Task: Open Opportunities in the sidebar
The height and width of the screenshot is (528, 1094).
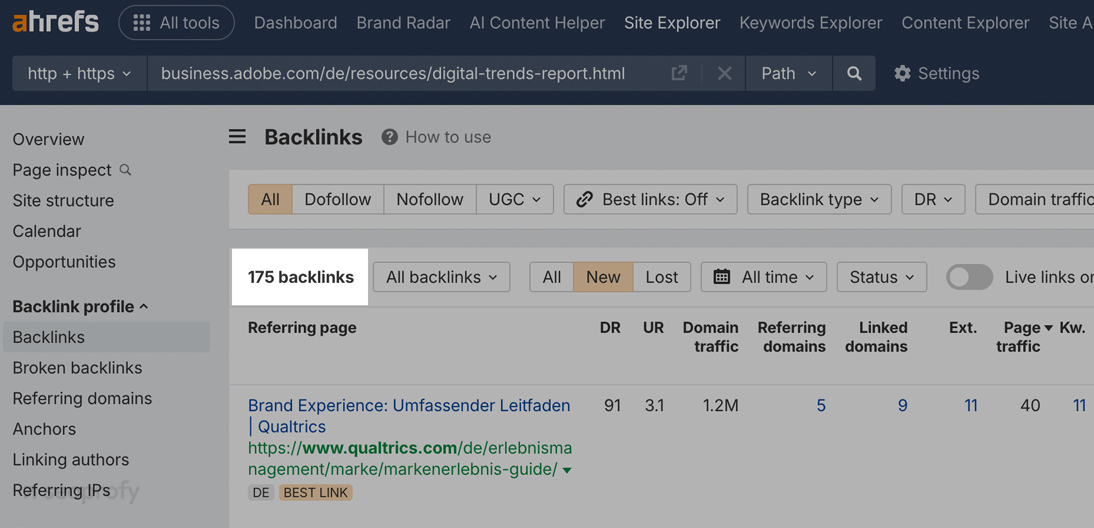Action: (x=64, y=262)
